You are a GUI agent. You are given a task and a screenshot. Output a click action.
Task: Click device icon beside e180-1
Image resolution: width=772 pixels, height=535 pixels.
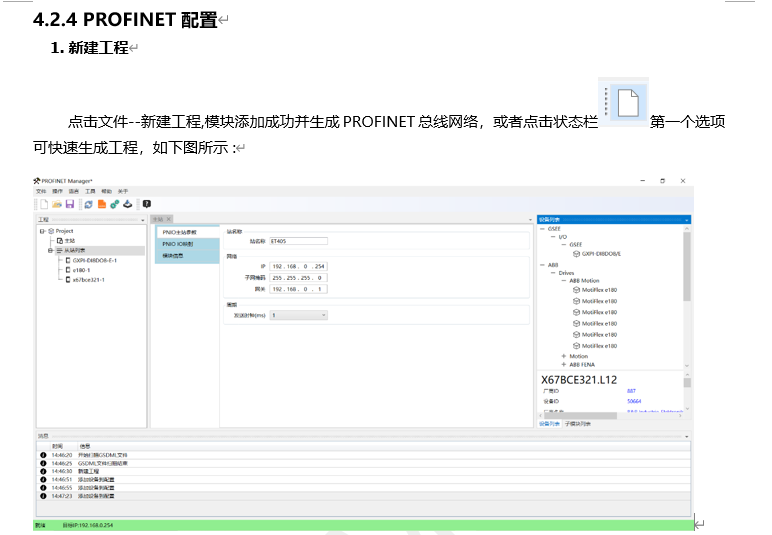coord(68,270)
